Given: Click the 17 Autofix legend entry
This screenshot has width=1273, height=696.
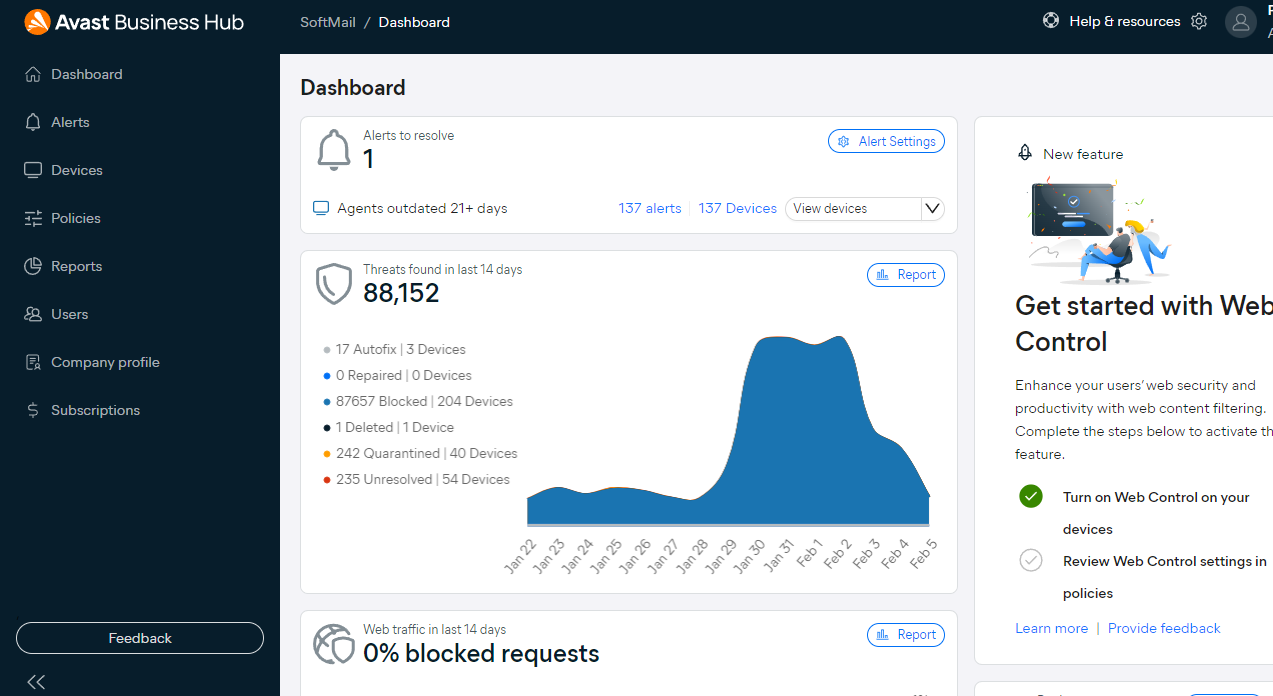Looking at the screenshot, I should click(x=394, y=349).
